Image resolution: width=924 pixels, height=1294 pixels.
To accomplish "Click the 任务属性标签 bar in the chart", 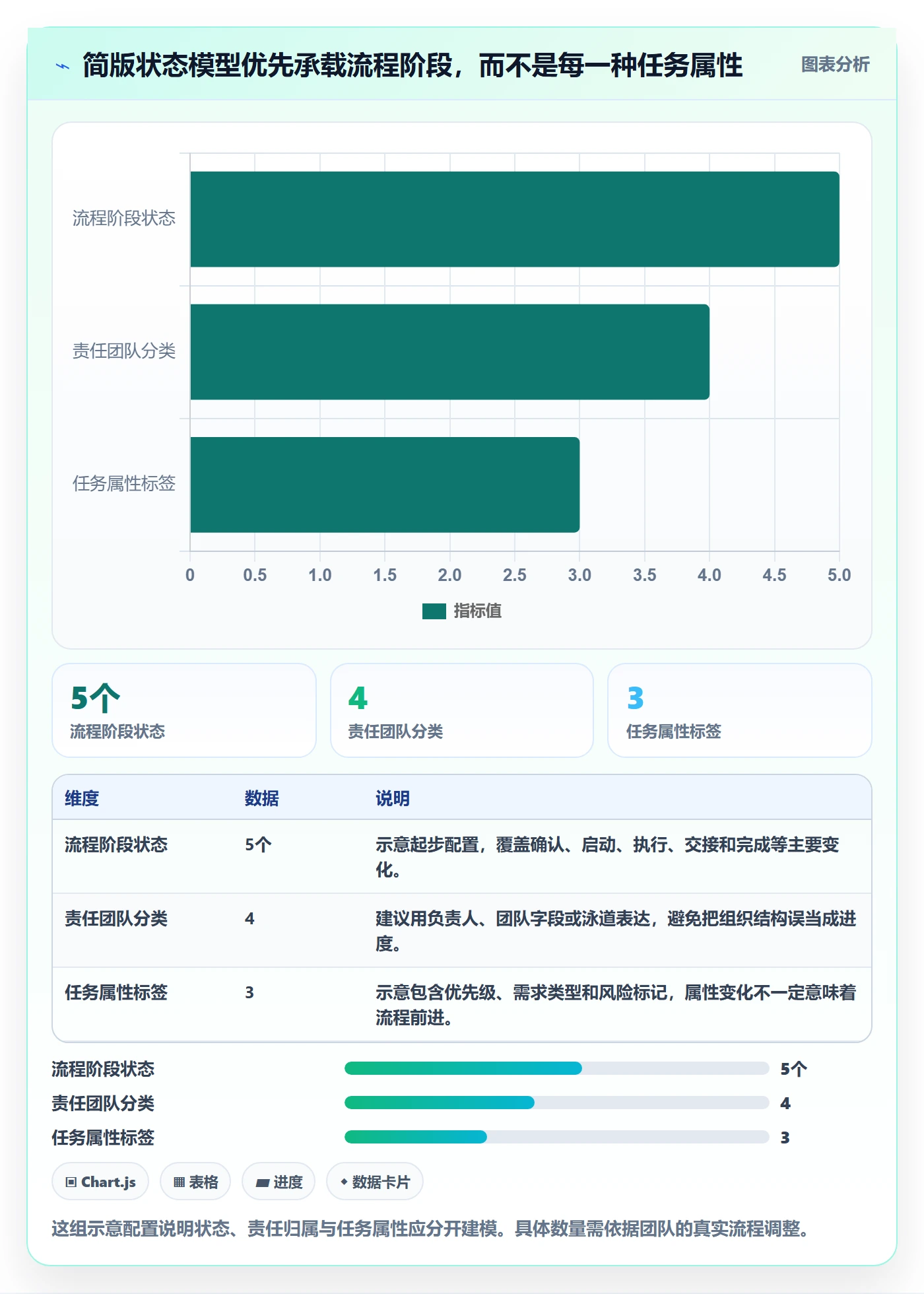I will click(x=385, y=485).
